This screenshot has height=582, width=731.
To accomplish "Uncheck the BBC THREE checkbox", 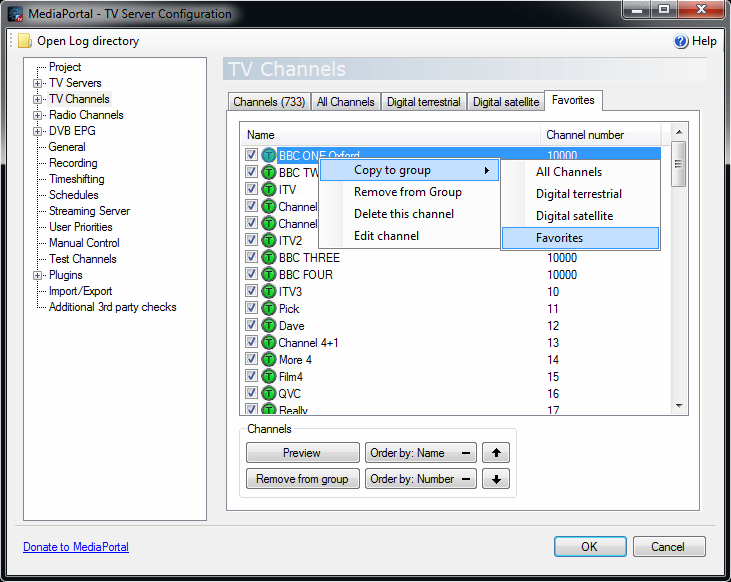I will pyautogui.click(x=251, y=256).
